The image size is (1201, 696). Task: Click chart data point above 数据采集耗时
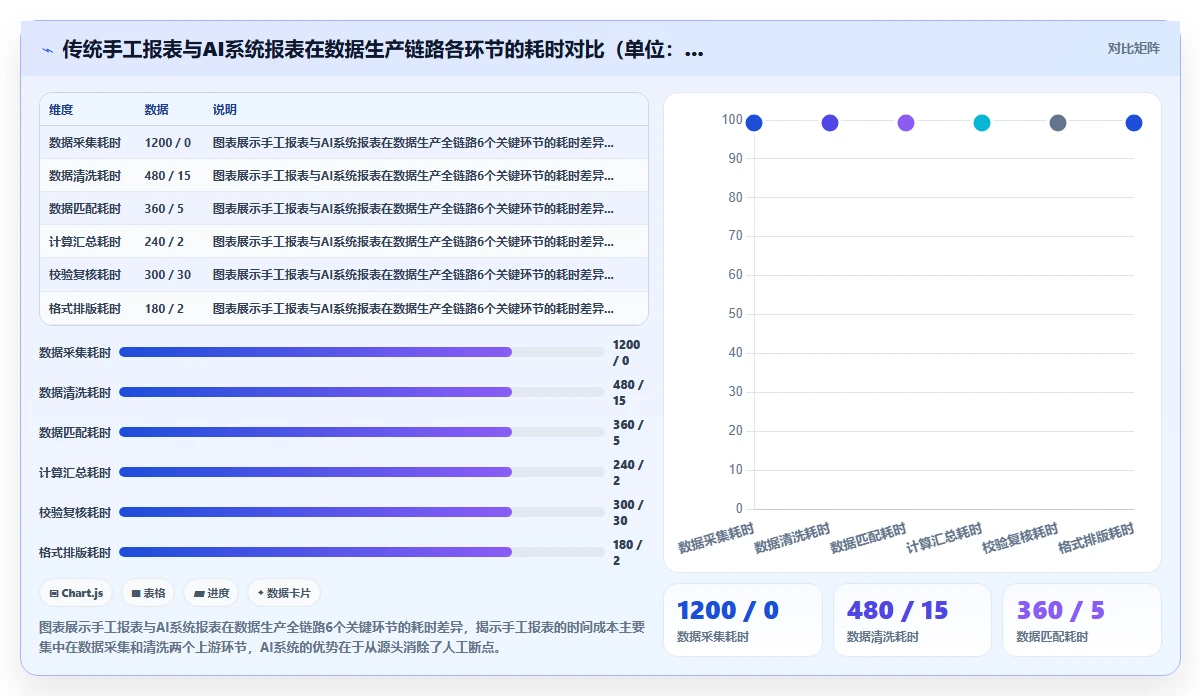754,123
